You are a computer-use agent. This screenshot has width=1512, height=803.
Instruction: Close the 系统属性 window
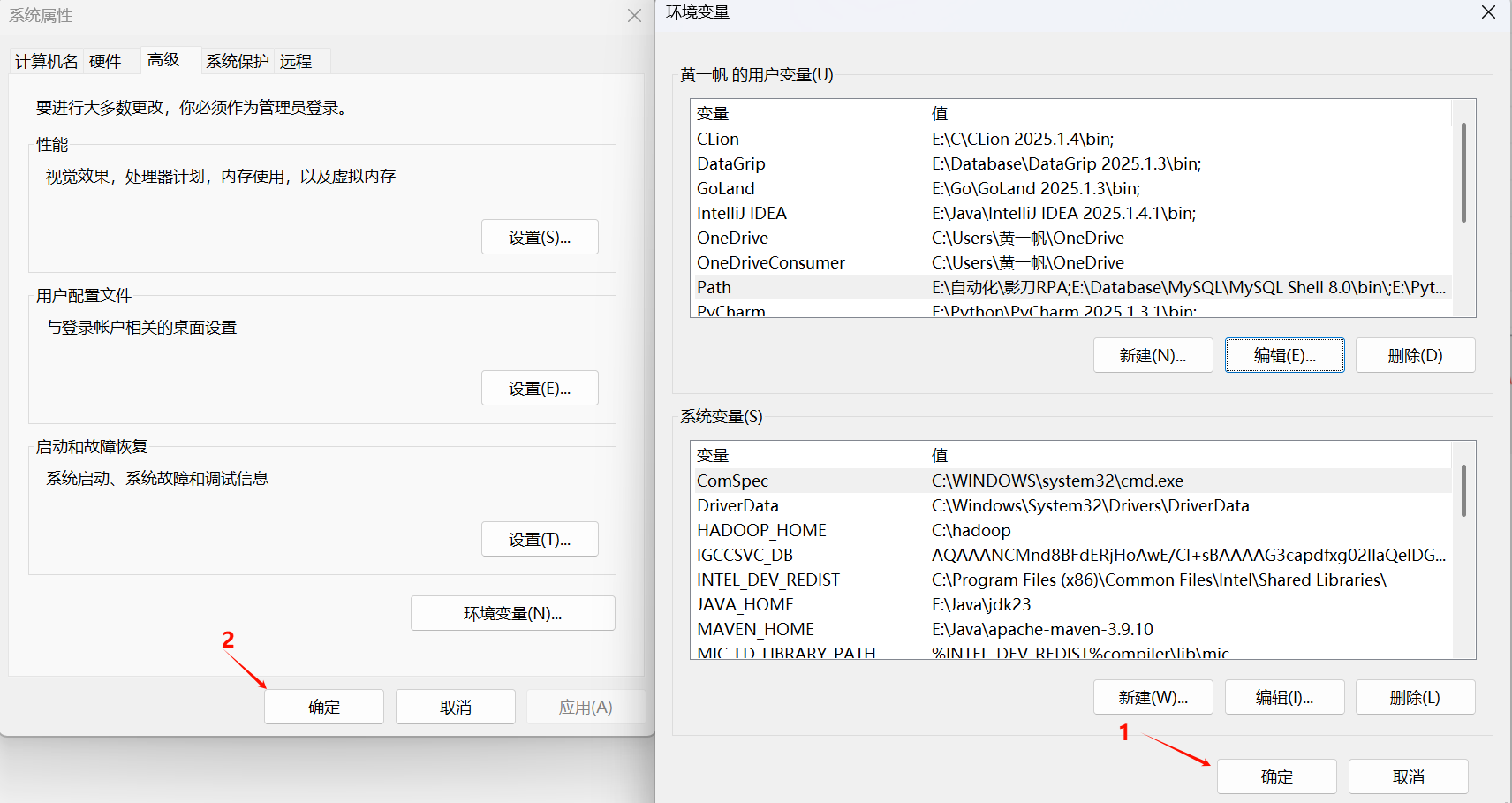coord(634,16)
